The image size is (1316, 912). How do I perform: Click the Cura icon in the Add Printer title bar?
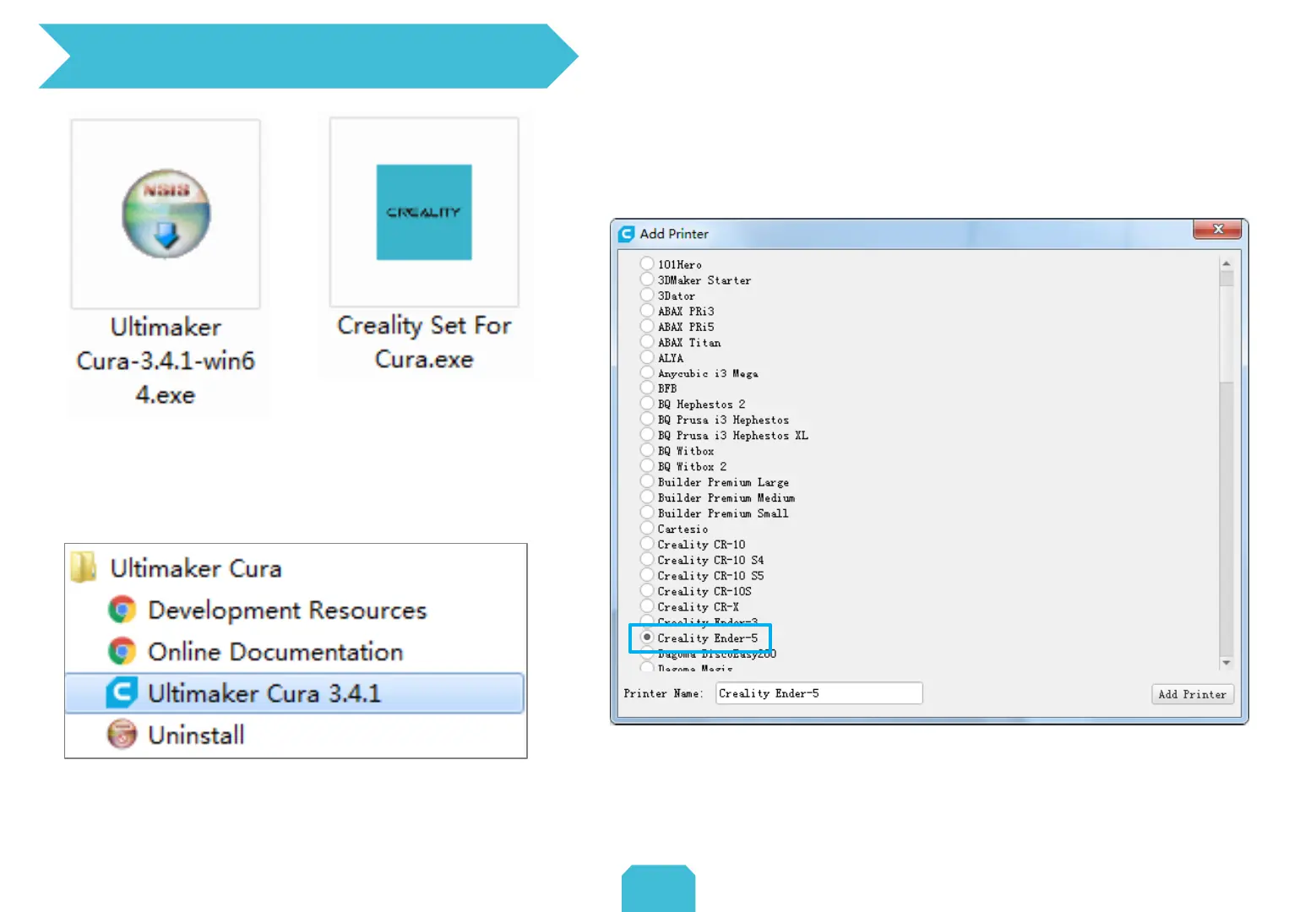pos(626,234)
